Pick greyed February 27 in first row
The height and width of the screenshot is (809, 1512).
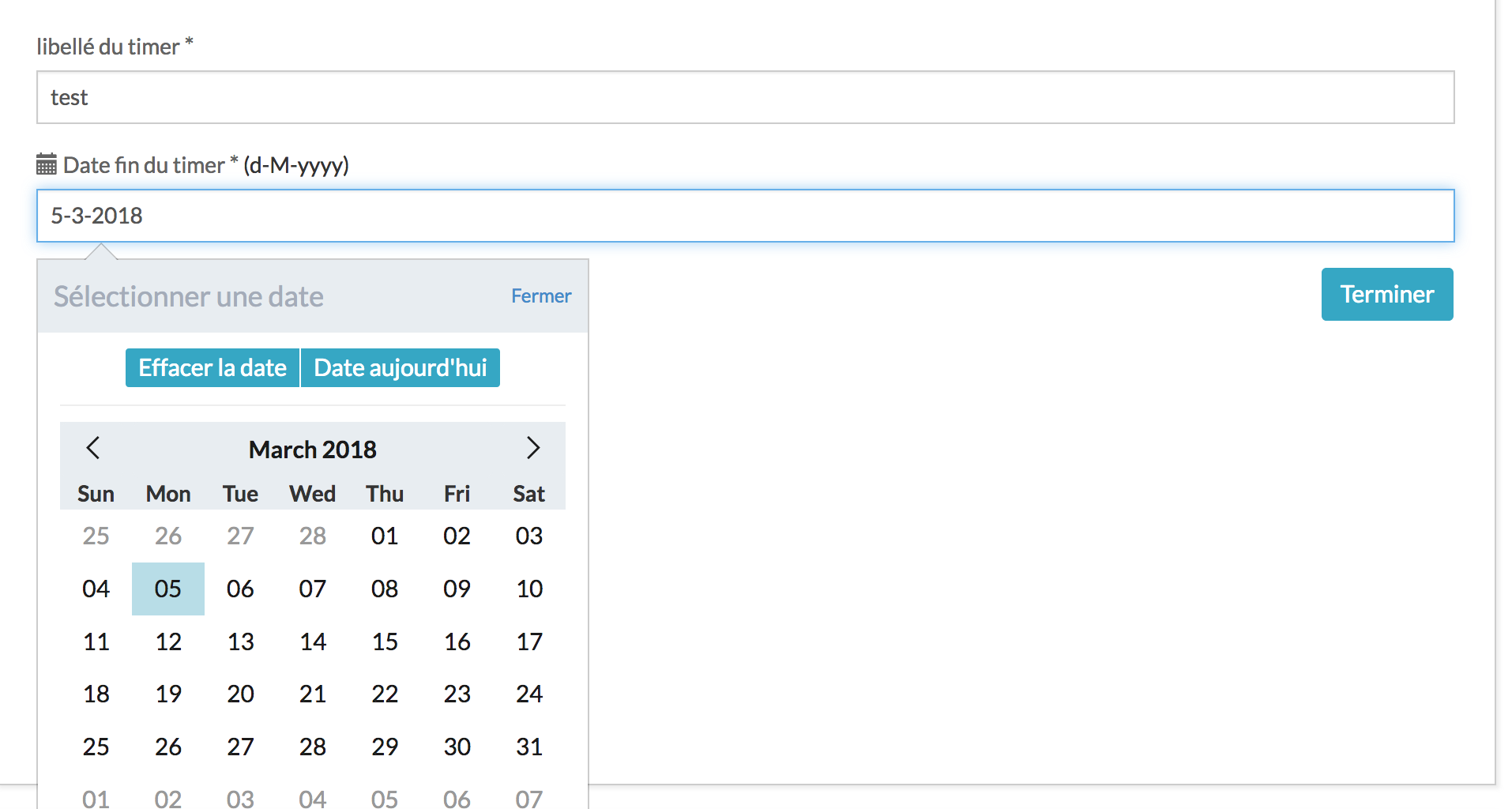tap(240, 536)
